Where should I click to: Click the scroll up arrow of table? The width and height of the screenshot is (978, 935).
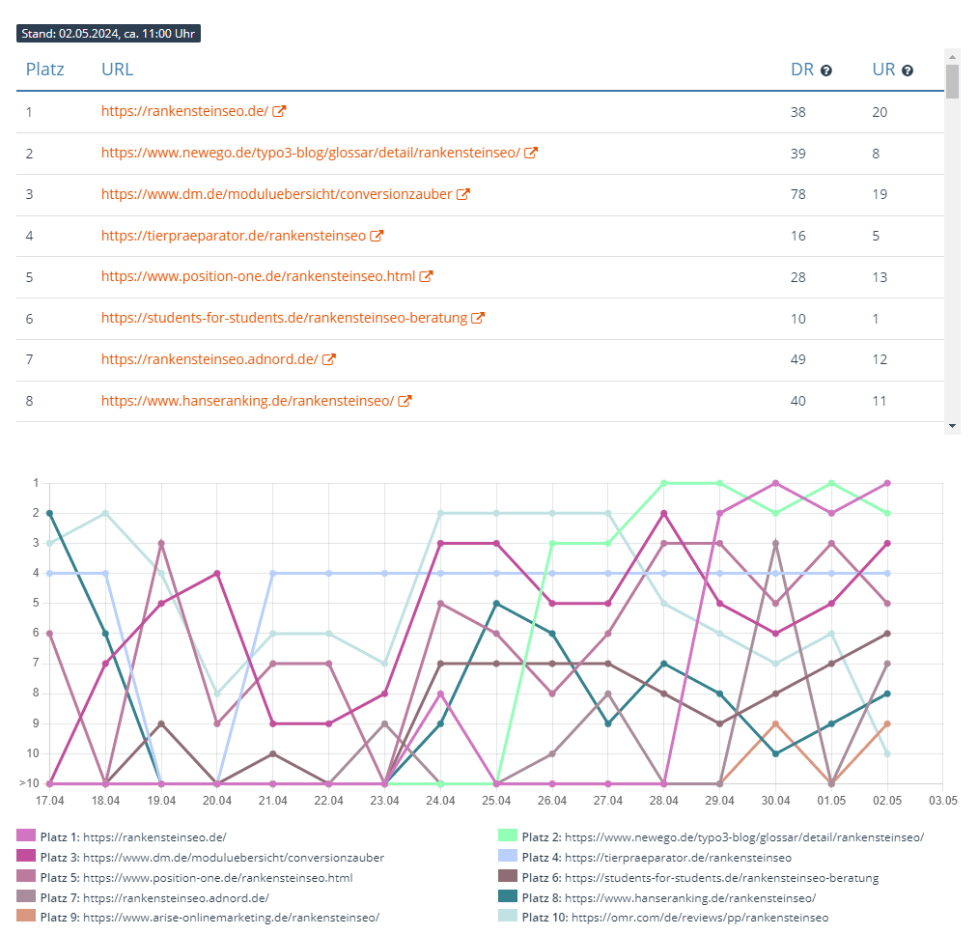click(952, 58)
